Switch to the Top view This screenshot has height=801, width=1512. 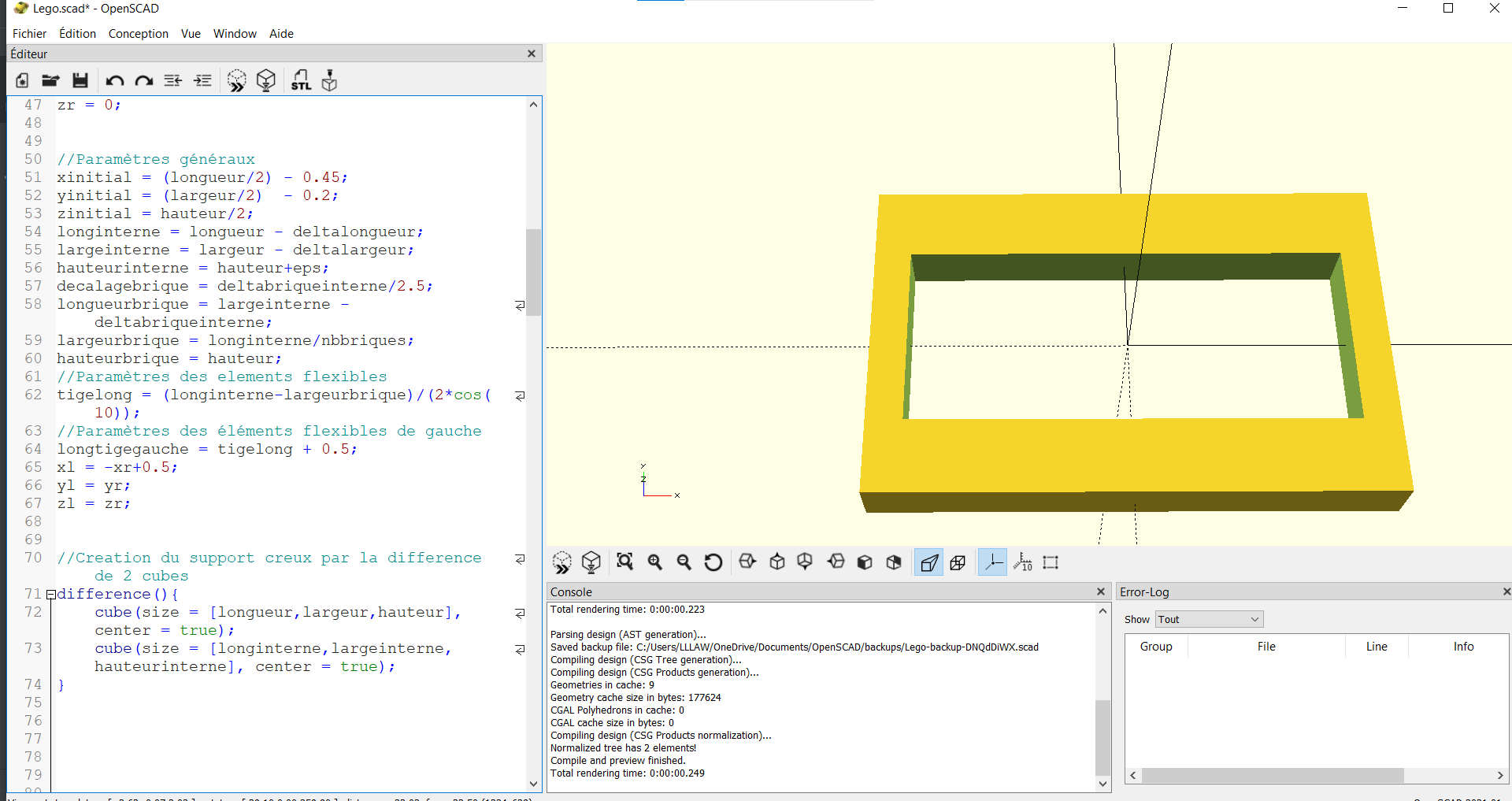[x=777, y=562]
